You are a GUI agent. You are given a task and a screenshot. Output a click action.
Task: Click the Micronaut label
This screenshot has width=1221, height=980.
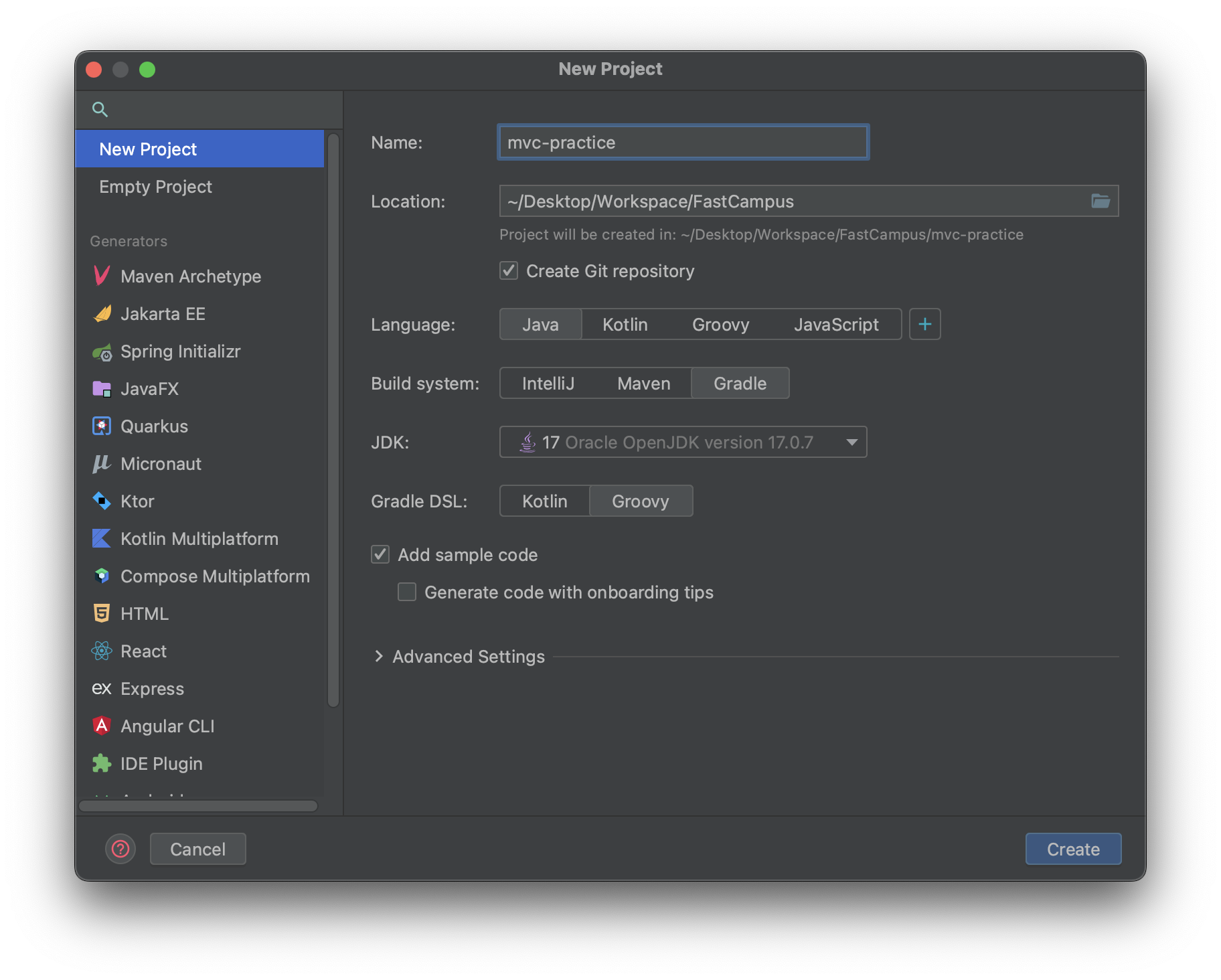point(161,463)
